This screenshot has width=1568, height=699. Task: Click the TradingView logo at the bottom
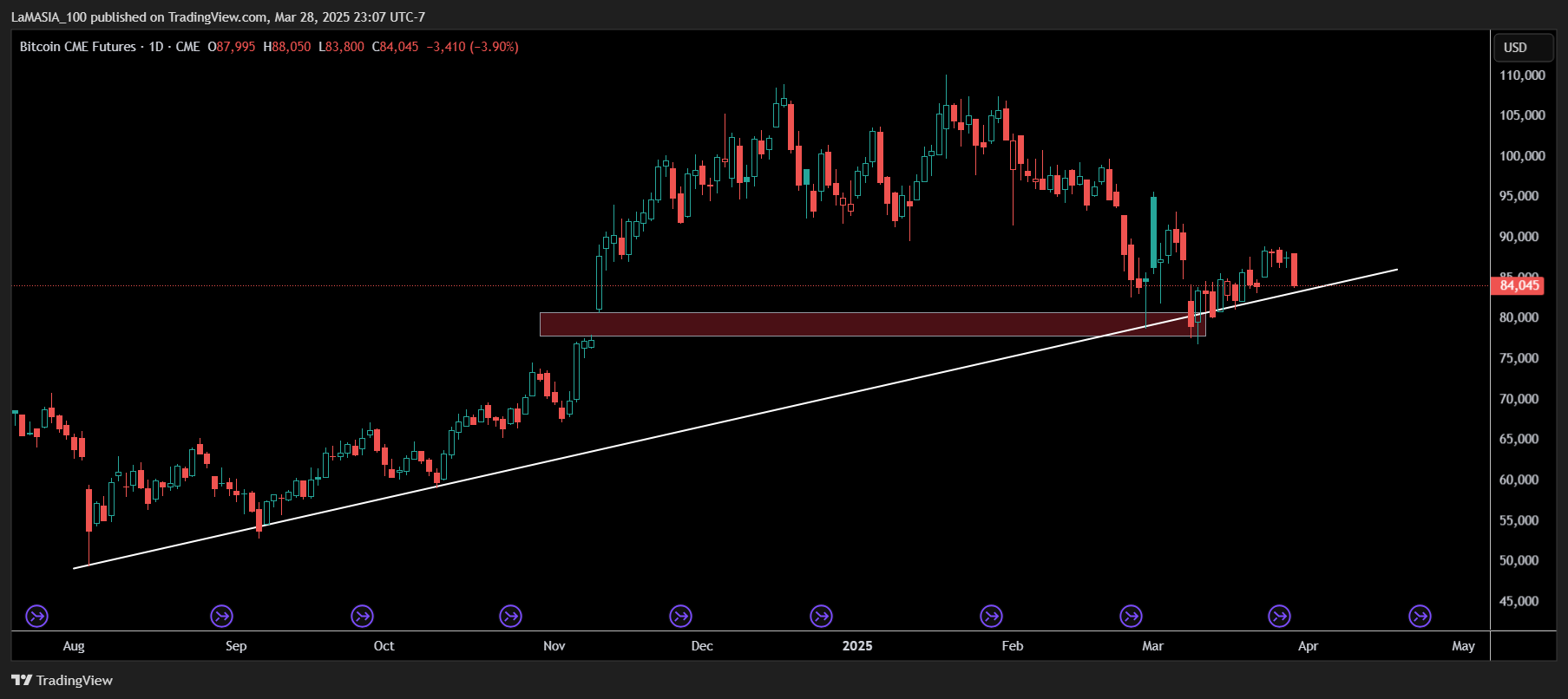coord(22,681)
